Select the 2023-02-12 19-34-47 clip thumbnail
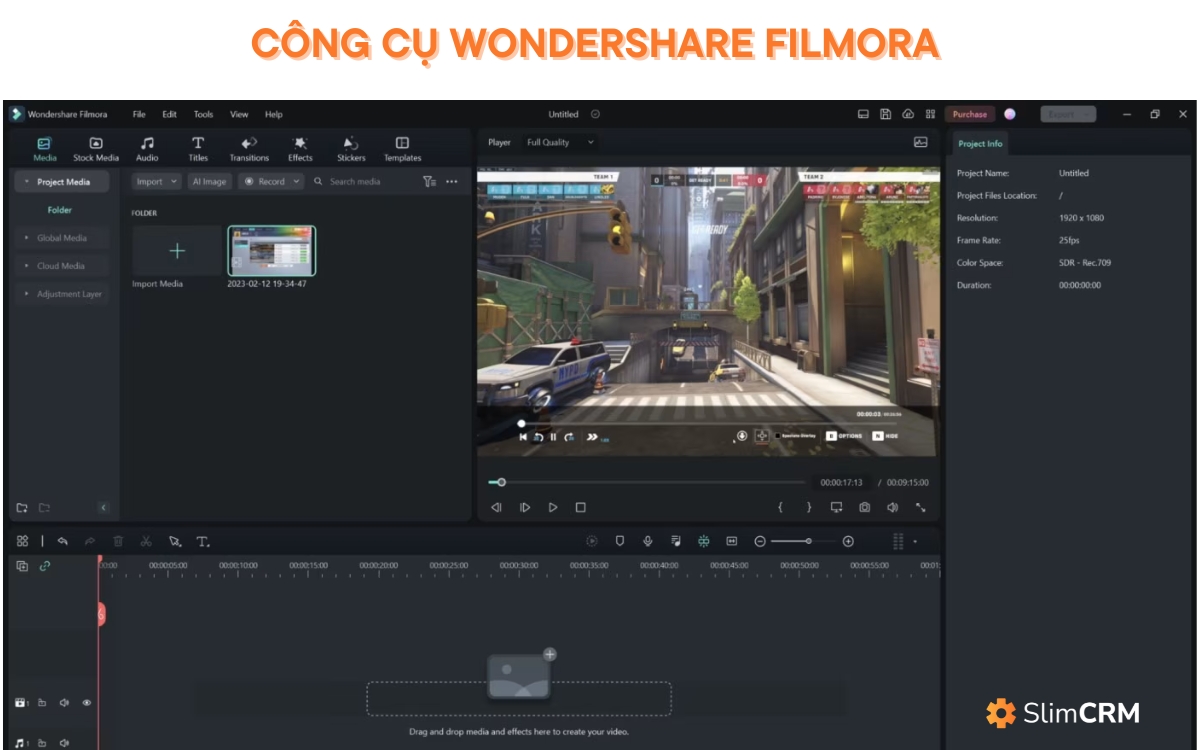 pos(271,250)
